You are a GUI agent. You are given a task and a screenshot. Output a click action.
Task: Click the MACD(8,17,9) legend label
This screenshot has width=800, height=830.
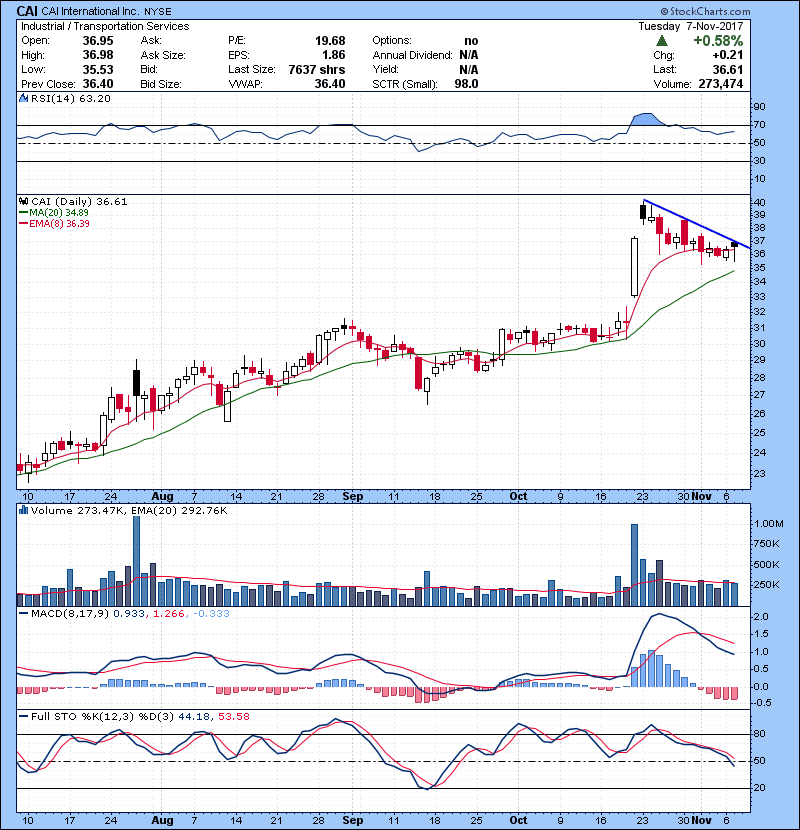coord(70,614)
